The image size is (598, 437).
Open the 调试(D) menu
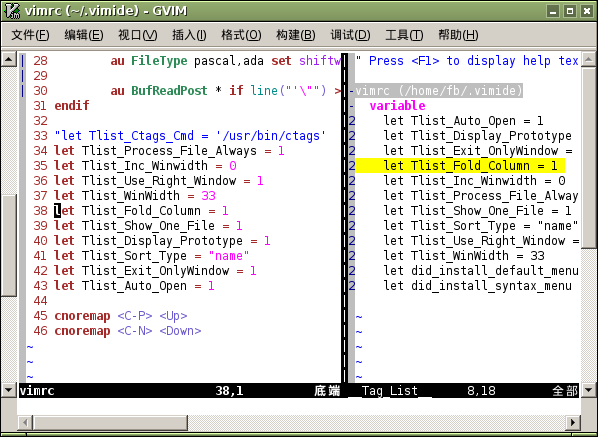point(350,35)
